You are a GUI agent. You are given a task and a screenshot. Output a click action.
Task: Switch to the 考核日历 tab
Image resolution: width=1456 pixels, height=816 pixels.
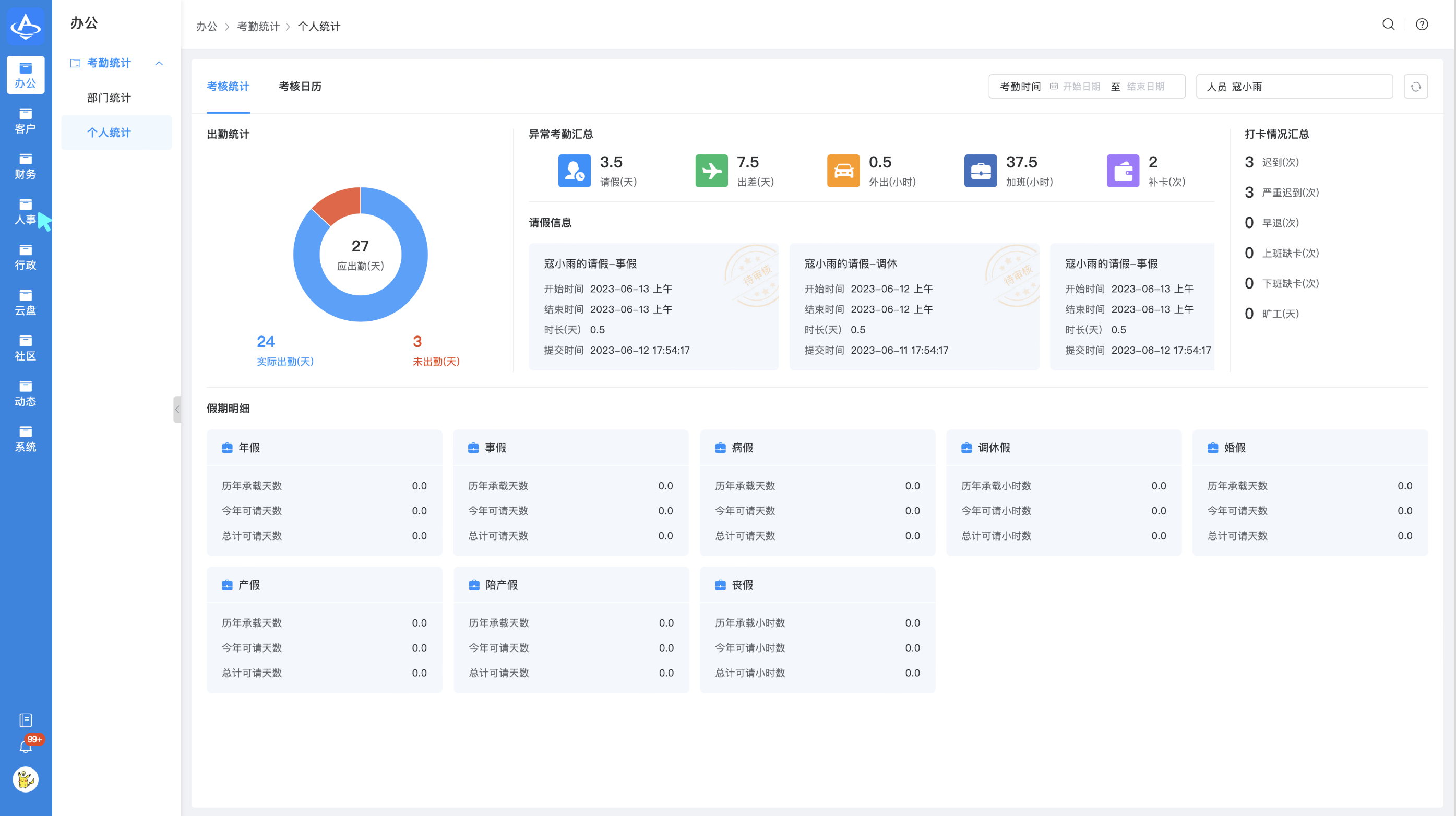tap(300, 87)
